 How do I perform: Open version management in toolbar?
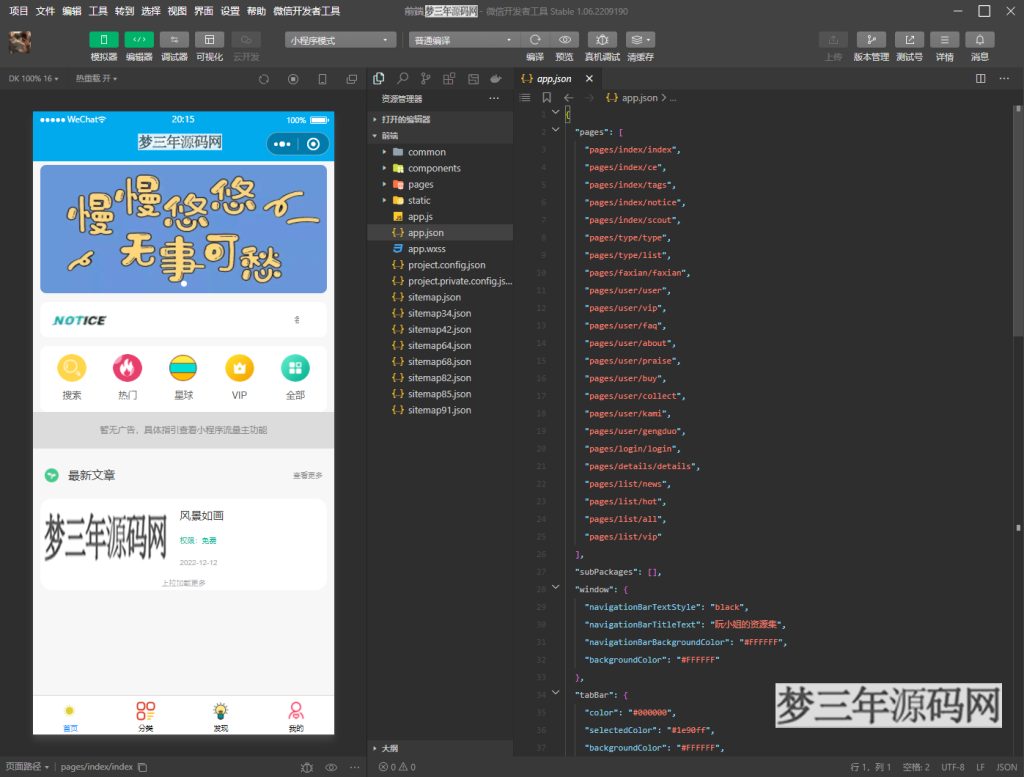pyautogui.click(x=870, y=40)
